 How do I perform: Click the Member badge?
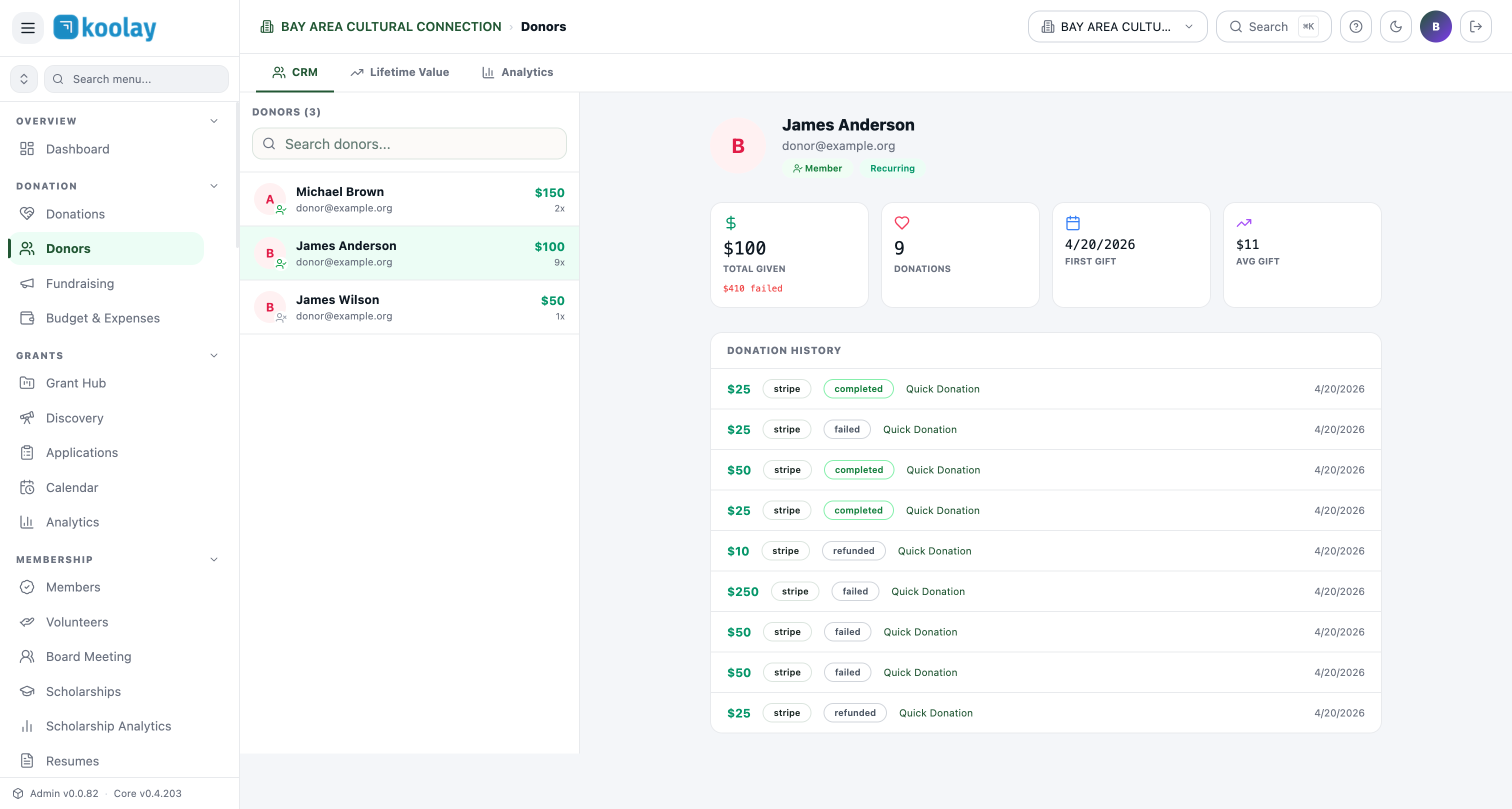817,168
